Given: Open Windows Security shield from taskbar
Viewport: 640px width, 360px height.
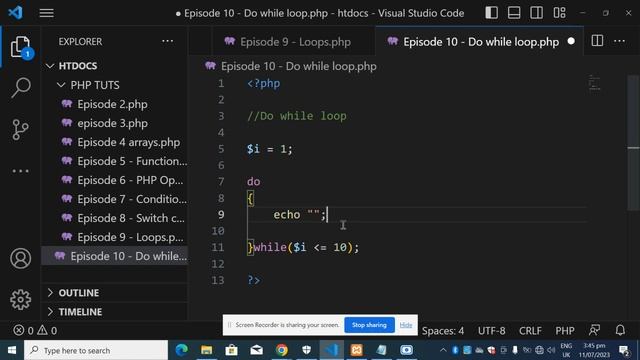Looking at the screenshot, I should (307, 350).
